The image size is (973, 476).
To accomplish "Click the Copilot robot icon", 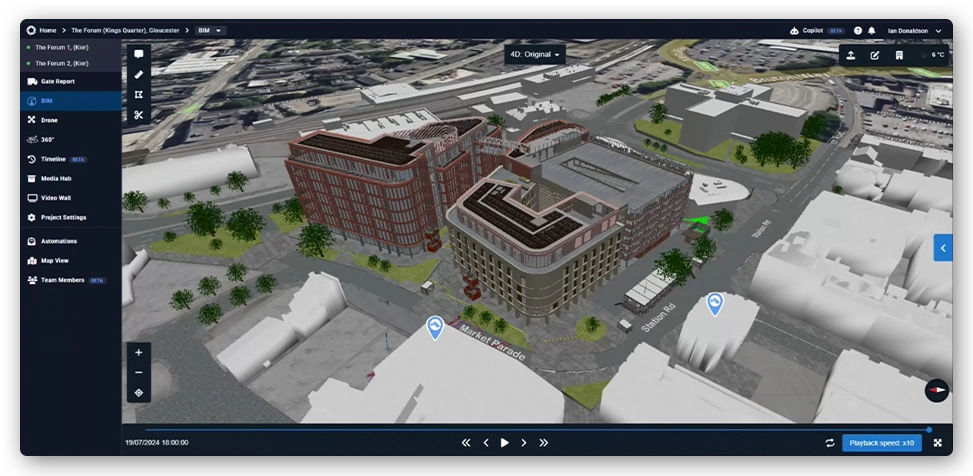I will click(794, 30).
